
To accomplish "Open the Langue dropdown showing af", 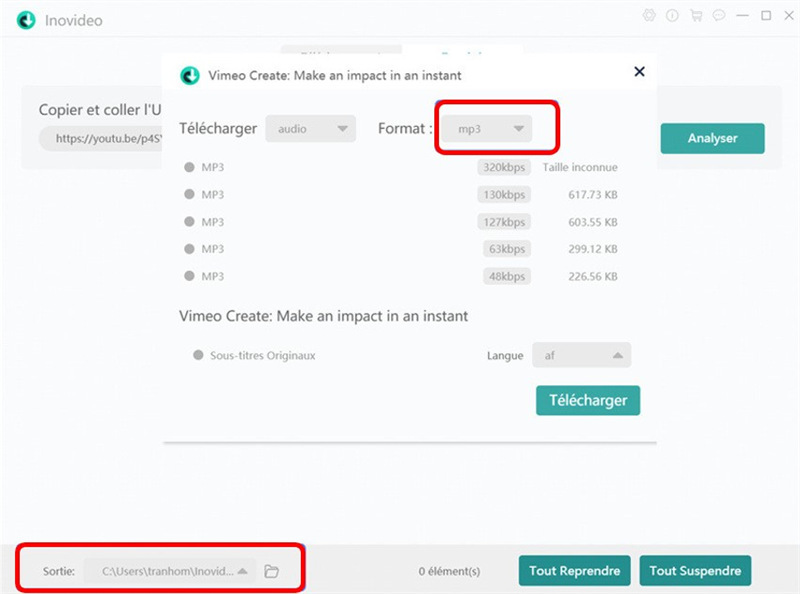I will pyautogui.click(x=582, y=355).
